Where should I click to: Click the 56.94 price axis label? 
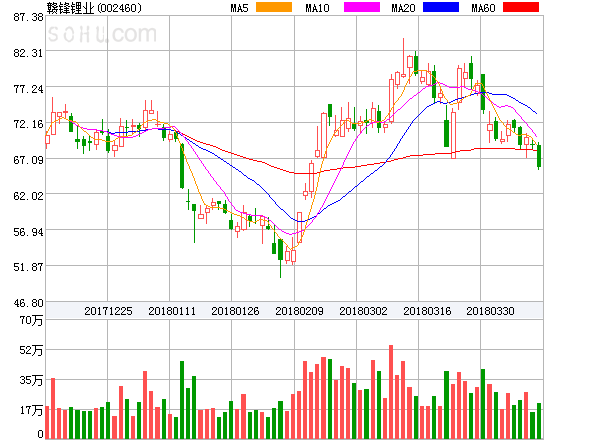(x=28, y=232)
